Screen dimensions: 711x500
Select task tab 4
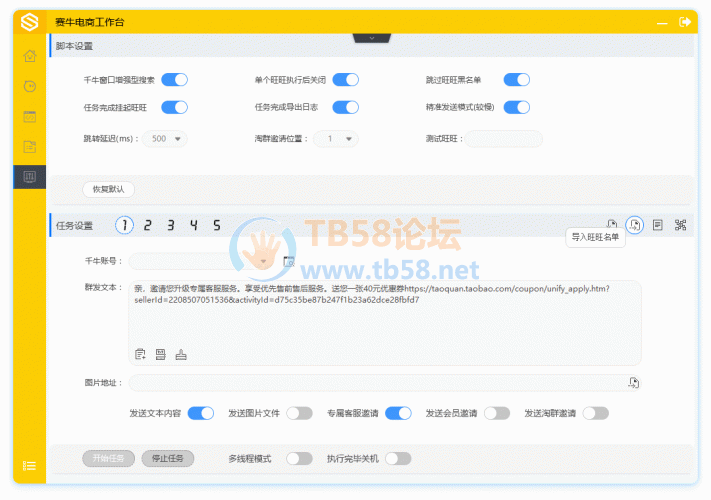(x=194, y=225)
